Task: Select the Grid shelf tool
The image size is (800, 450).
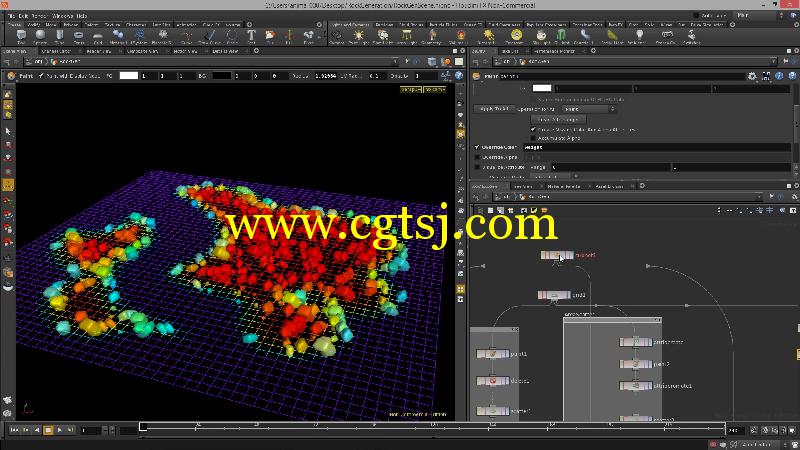Action: tap(98, 36)
